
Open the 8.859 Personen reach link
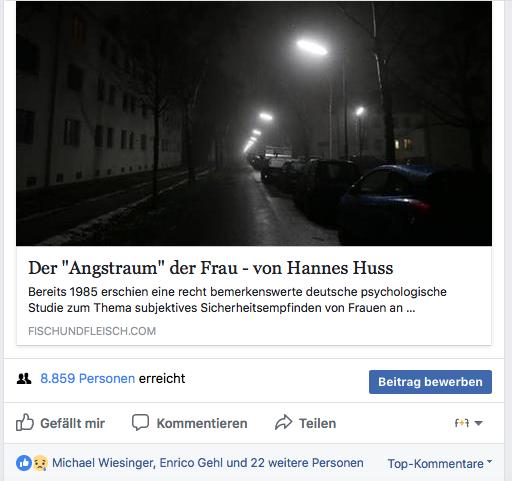87,379
